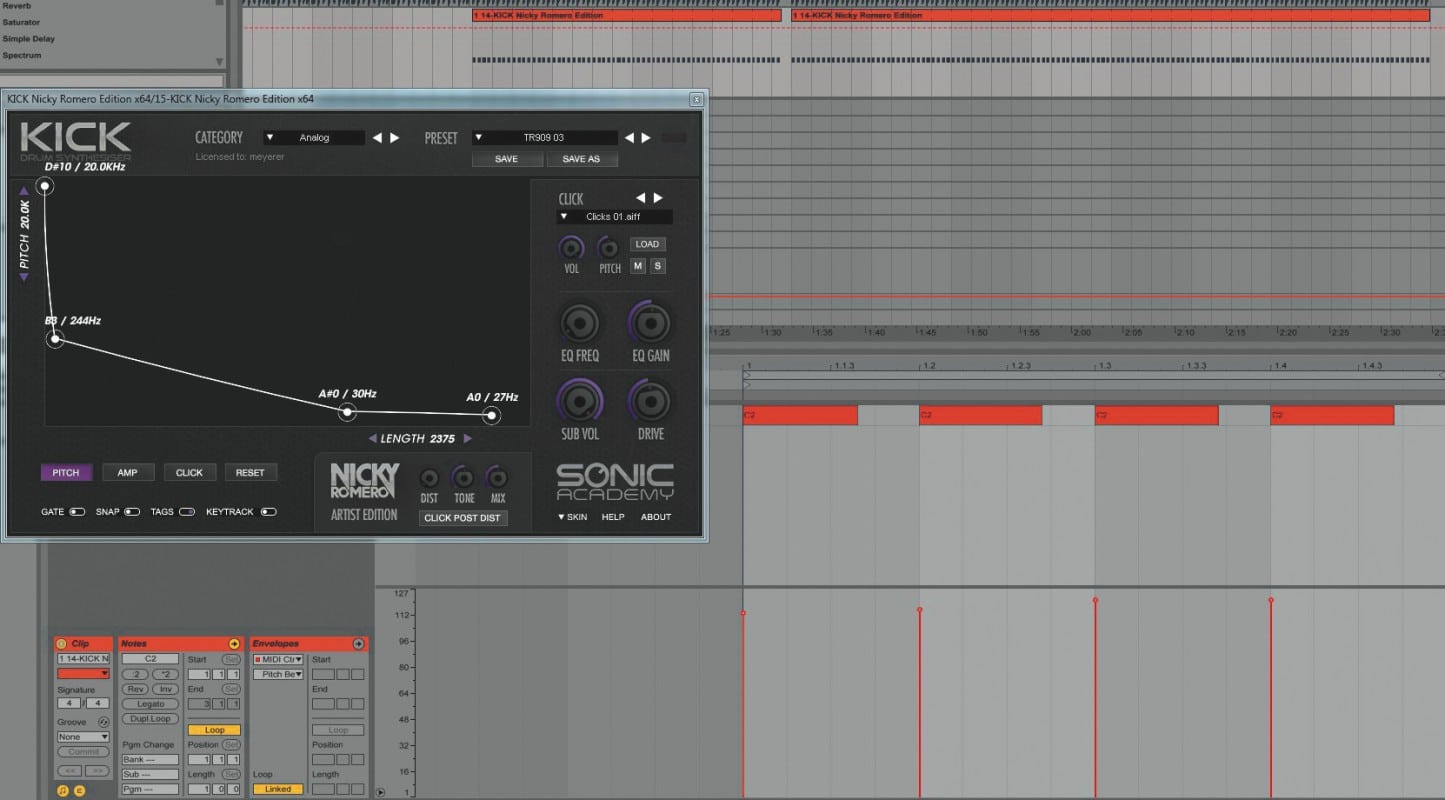Click the DRIVE knob

point(650,402)
